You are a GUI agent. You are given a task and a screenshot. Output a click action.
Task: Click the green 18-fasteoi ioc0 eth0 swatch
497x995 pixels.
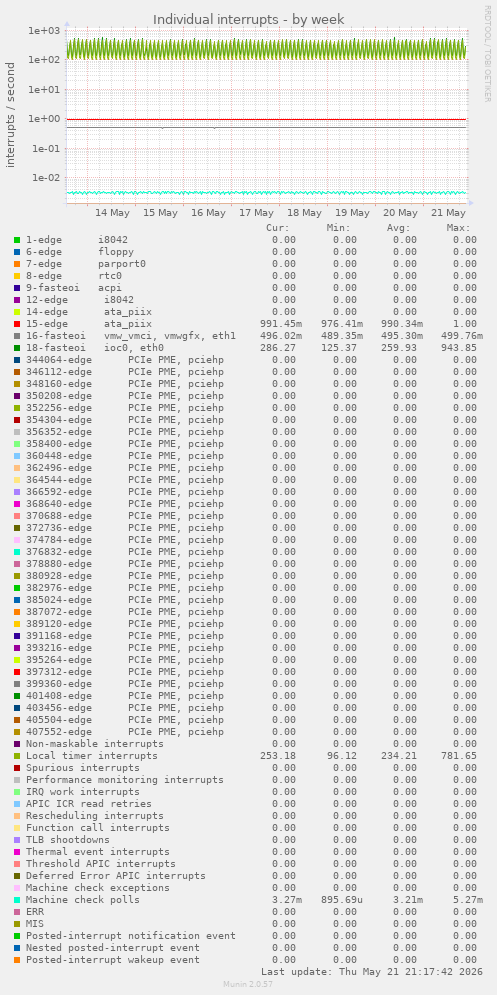point(17,348)
